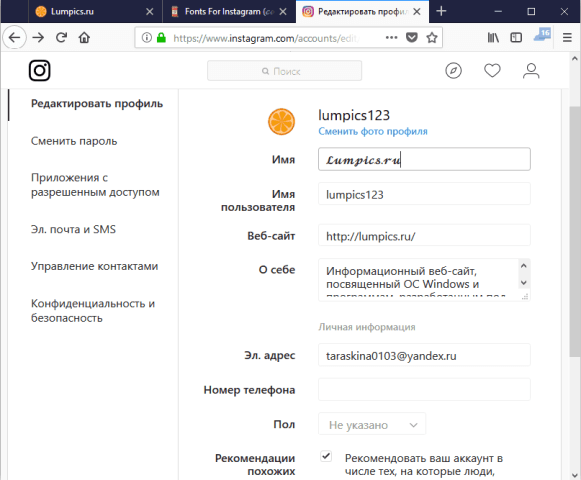
Task: Show site information icon in address bar
Action: 147,37
